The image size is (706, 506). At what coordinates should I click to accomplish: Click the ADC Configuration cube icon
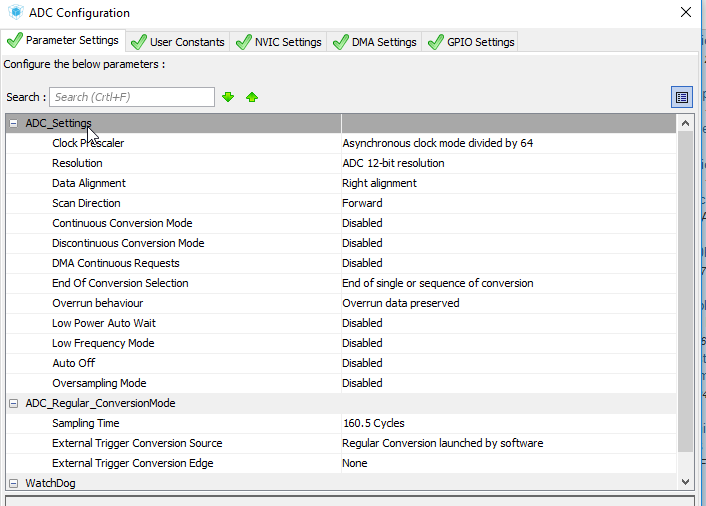16,12
